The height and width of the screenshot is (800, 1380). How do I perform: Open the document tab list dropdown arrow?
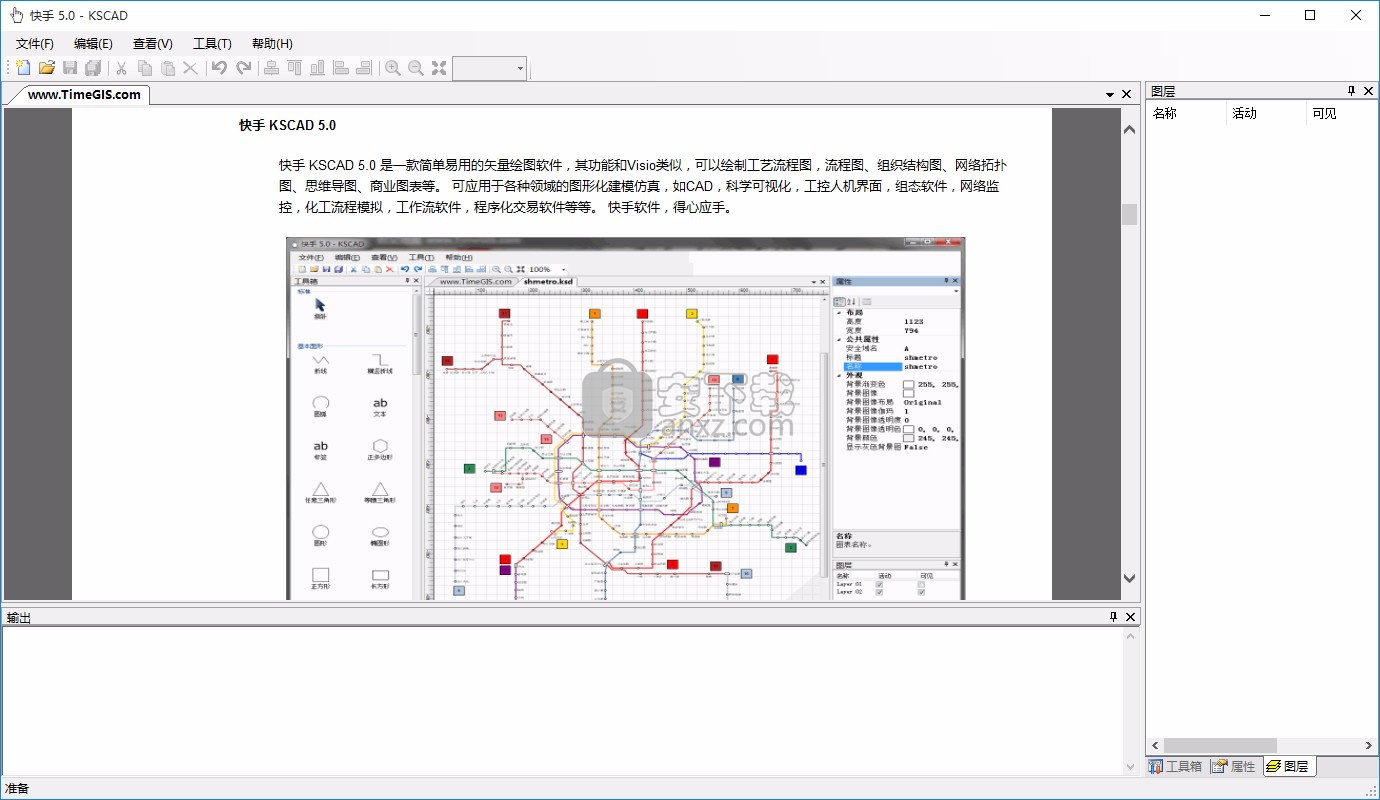pos(1110,95)
